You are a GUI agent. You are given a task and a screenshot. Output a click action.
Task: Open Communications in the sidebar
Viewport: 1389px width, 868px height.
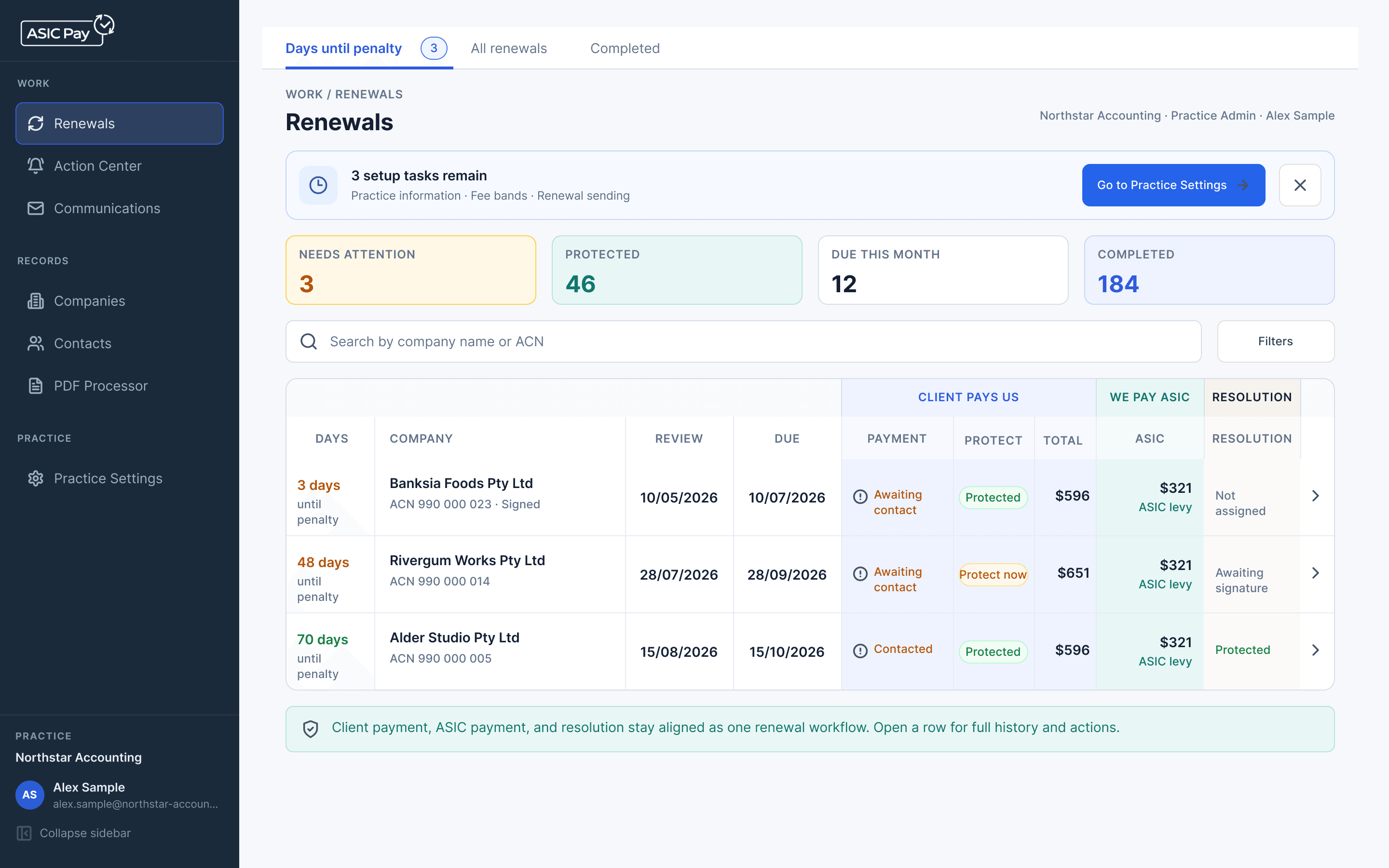120,208
